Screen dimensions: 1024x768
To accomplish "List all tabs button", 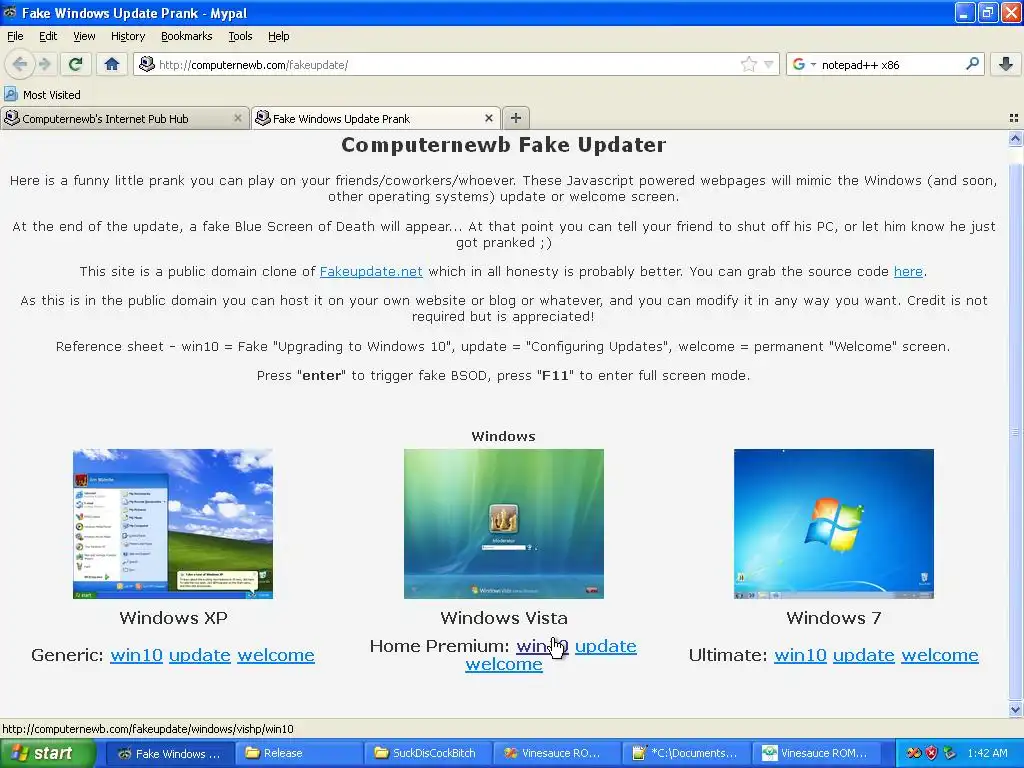I will pos(1014,118).
